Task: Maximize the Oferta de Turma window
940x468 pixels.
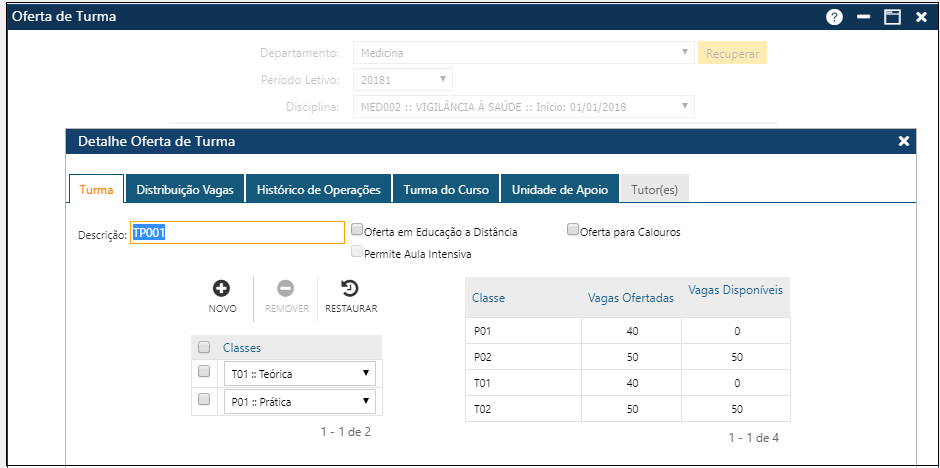Action: 892,17
